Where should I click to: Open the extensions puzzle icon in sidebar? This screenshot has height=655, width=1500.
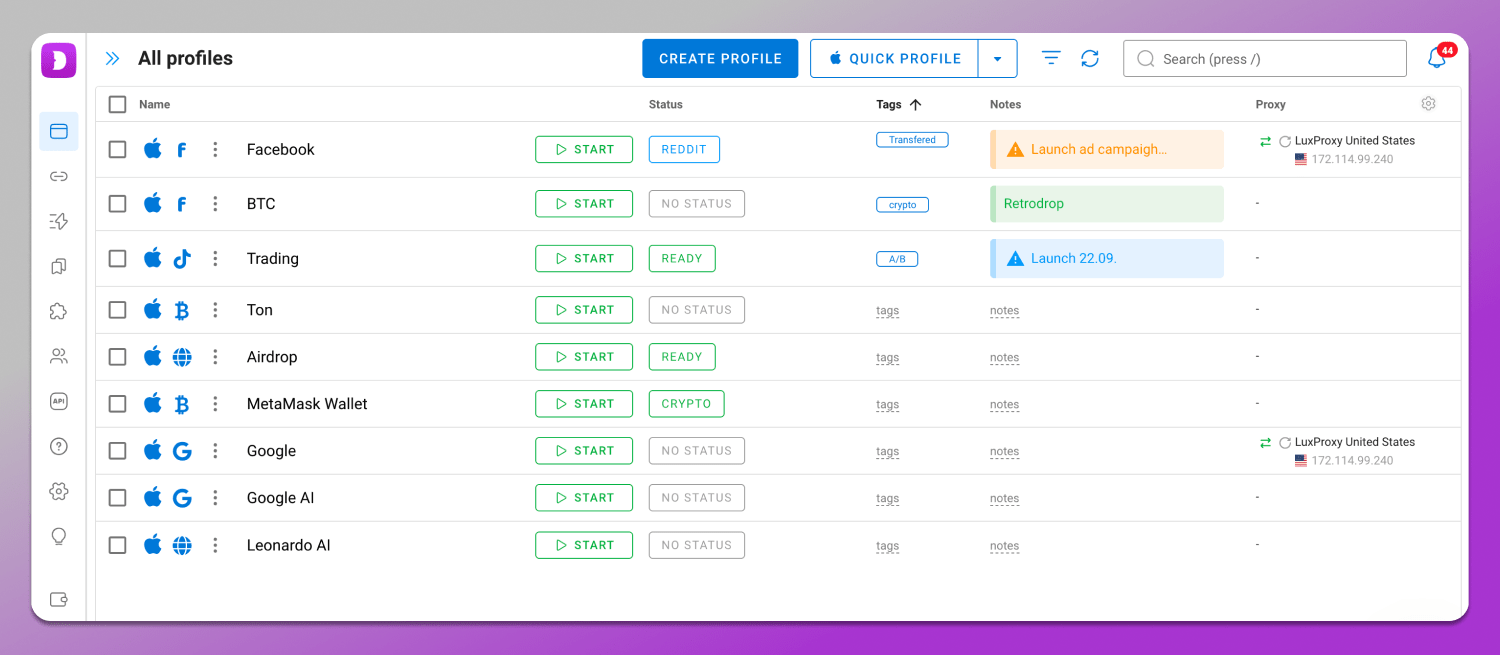click(x=58, y=311)
